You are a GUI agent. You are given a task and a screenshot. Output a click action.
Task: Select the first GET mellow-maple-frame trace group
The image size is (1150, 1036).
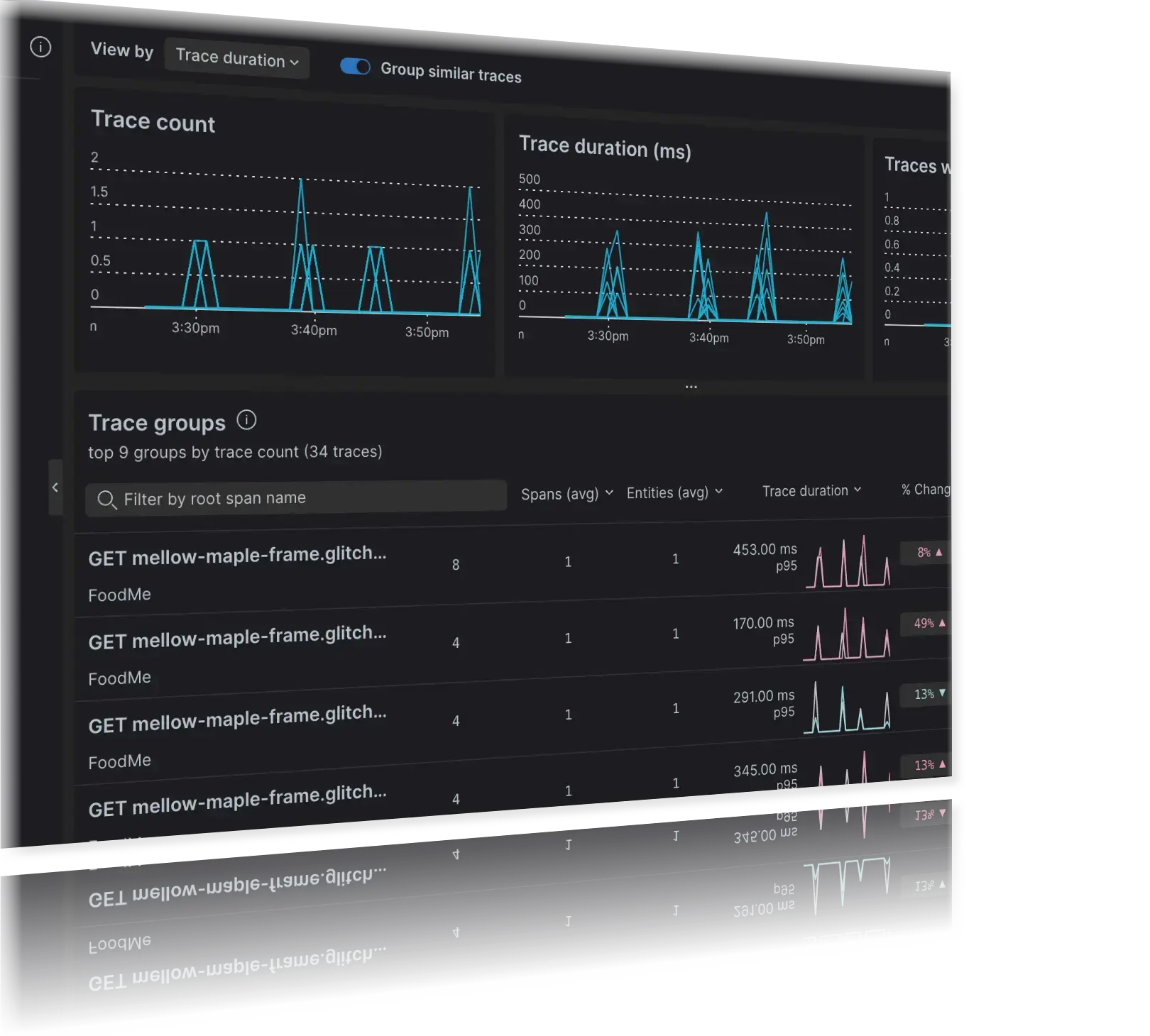pyautogui.click(x=238, y=556)
